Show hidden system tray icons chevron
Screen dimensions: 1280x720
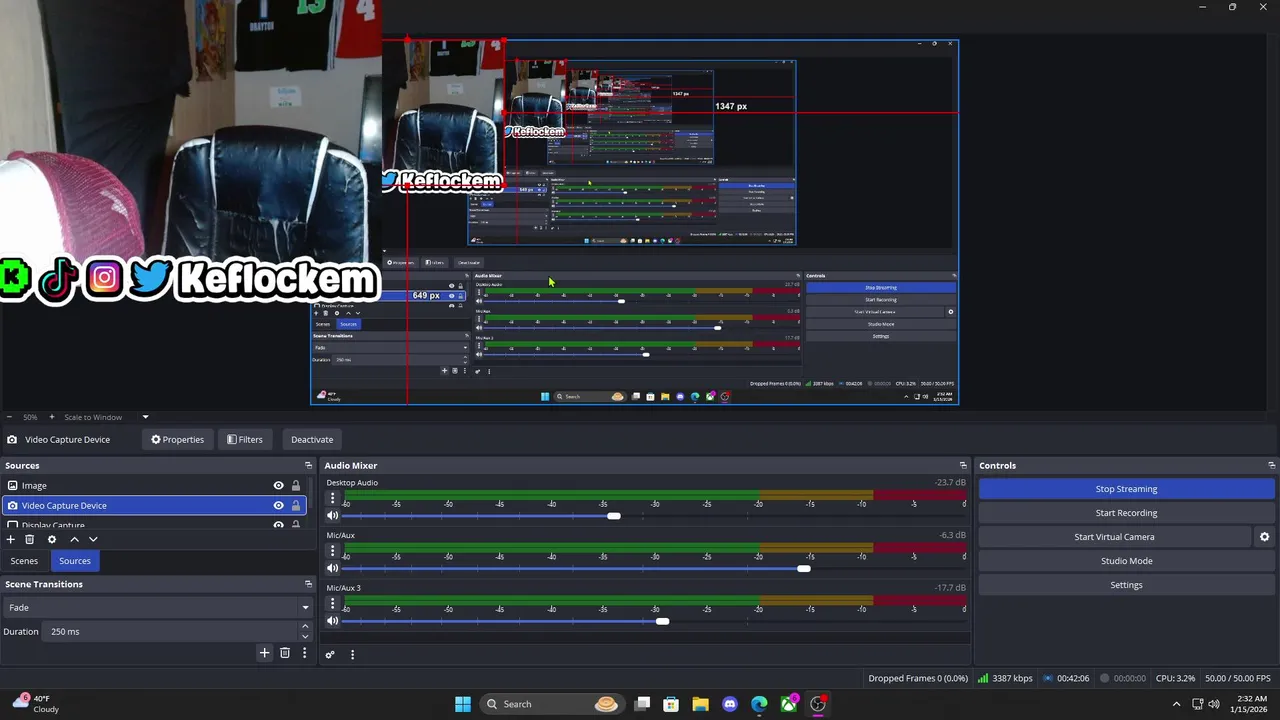pyautogui.click(x=1176, y=704)
